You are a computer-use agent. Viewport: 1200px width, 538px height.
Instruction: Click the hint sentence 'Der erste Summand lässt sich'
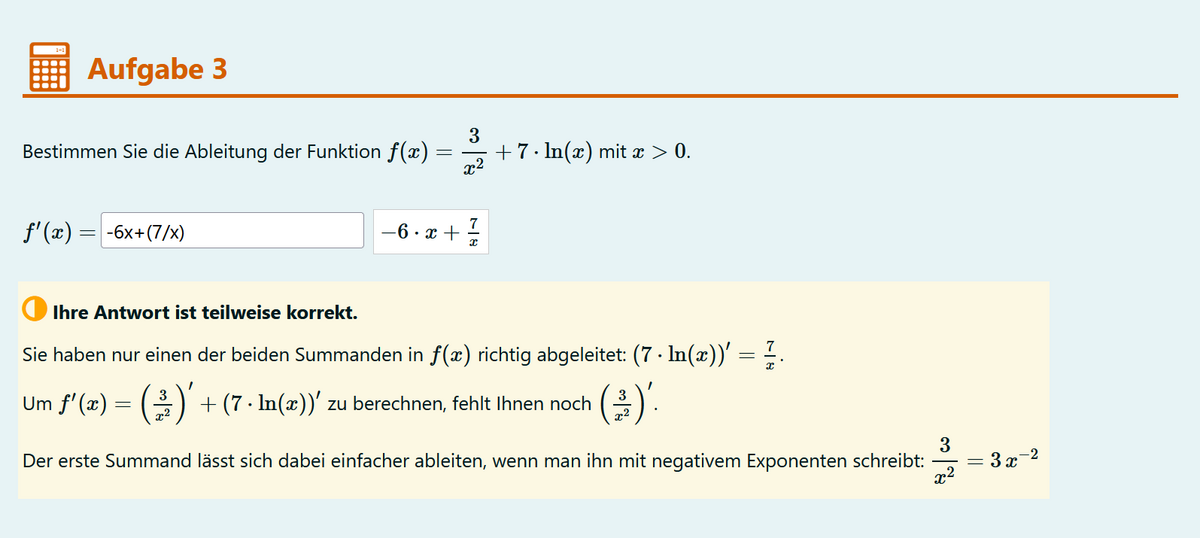pos(151,462)
